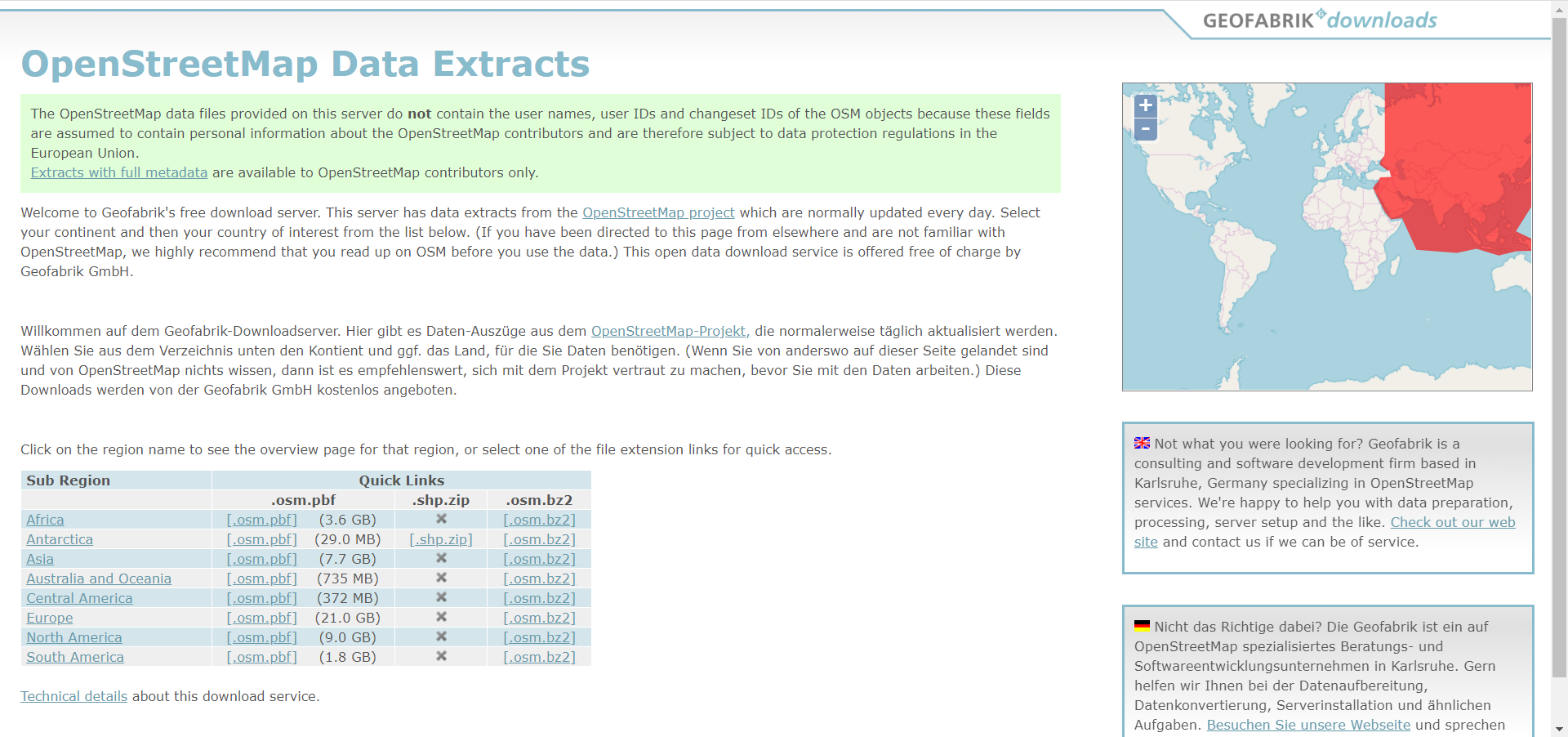The image size is (1568, 737).
Task: Click the (21.0 GB) Europe size text
Action: (348, 618)
